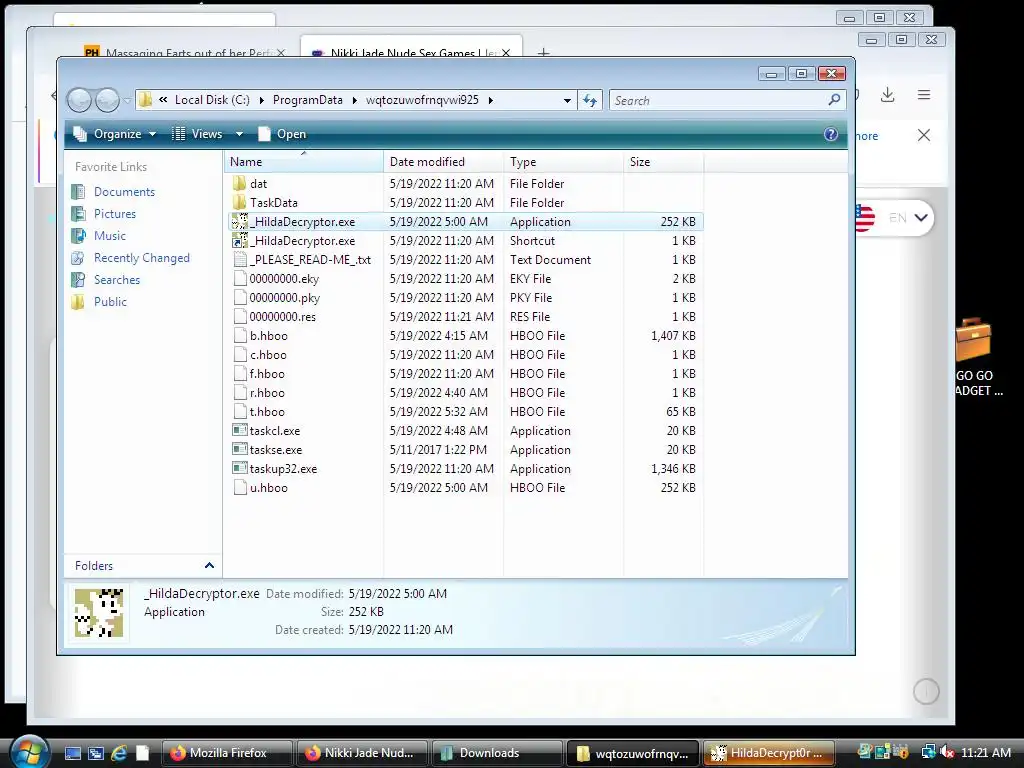This screenshot has width=1024, height=768.
Task: Switch to Downloads taskbar button
Action: pyautogui.click(x=495, y=753)
